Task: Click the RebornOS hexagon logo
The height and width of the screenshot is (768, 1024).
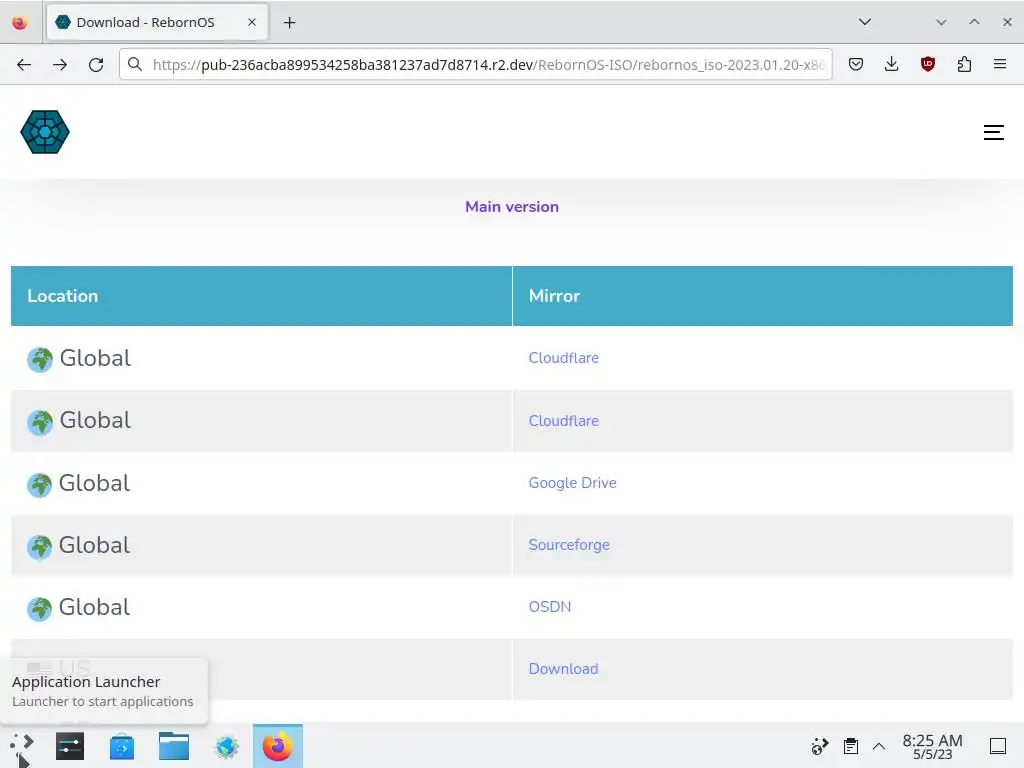Action: coord(44,132)
